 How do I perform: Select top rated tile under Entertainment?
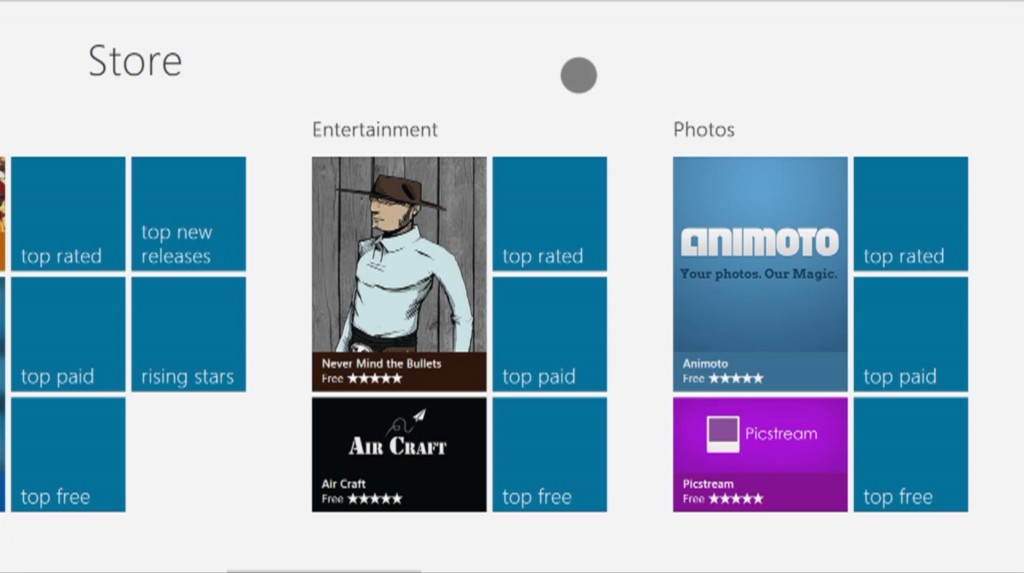pyautogui.click(x=549, y=214)
